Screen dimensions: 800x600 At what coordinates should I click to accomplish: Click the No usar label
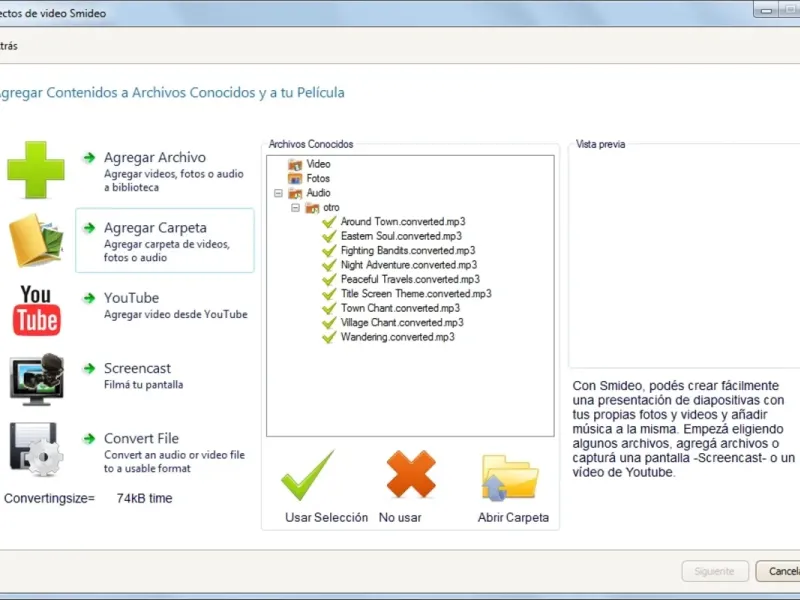tap(400, 518)
